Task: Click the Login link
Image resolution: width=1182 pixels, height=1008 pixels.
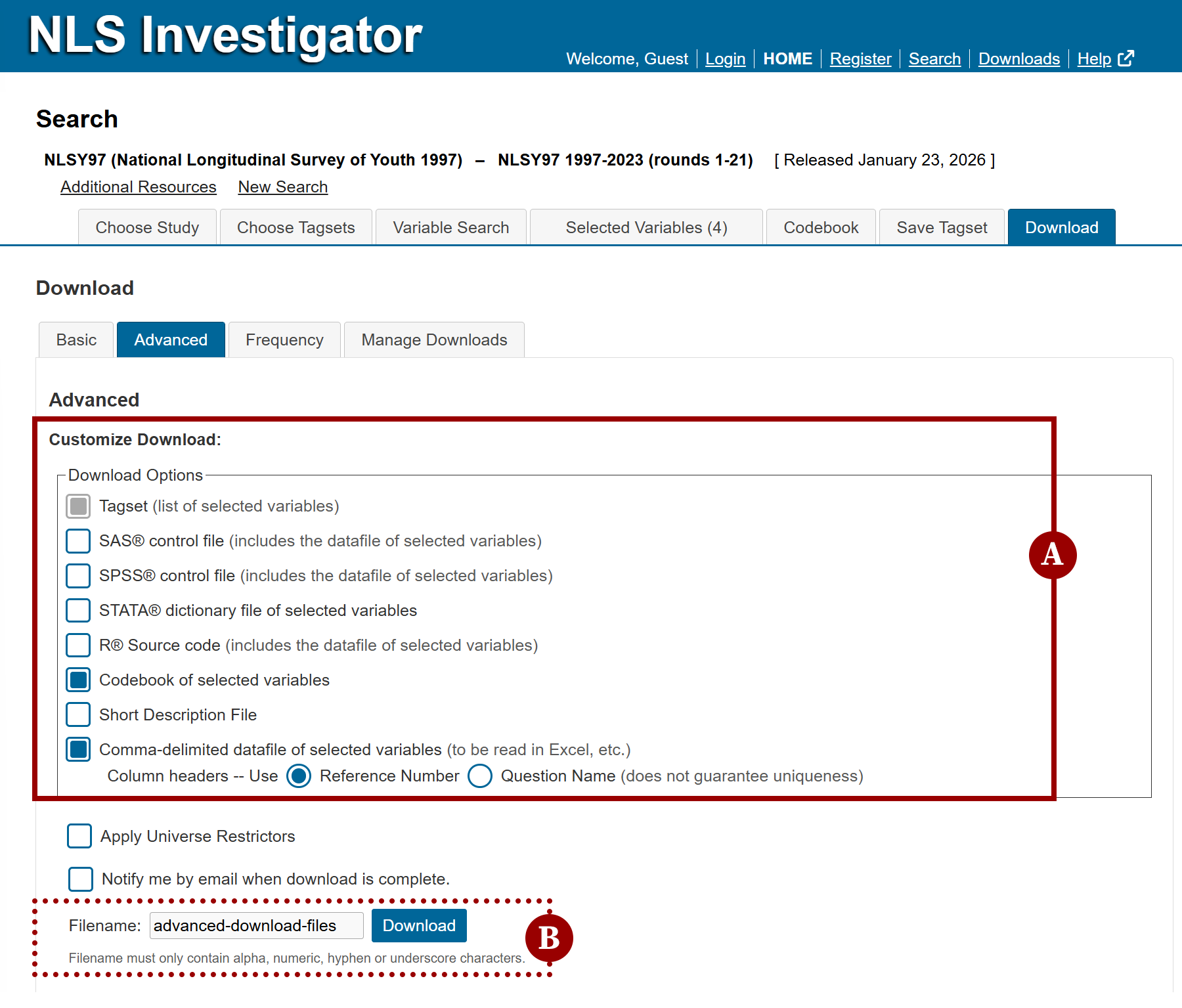Action: [x=725, y=59]
